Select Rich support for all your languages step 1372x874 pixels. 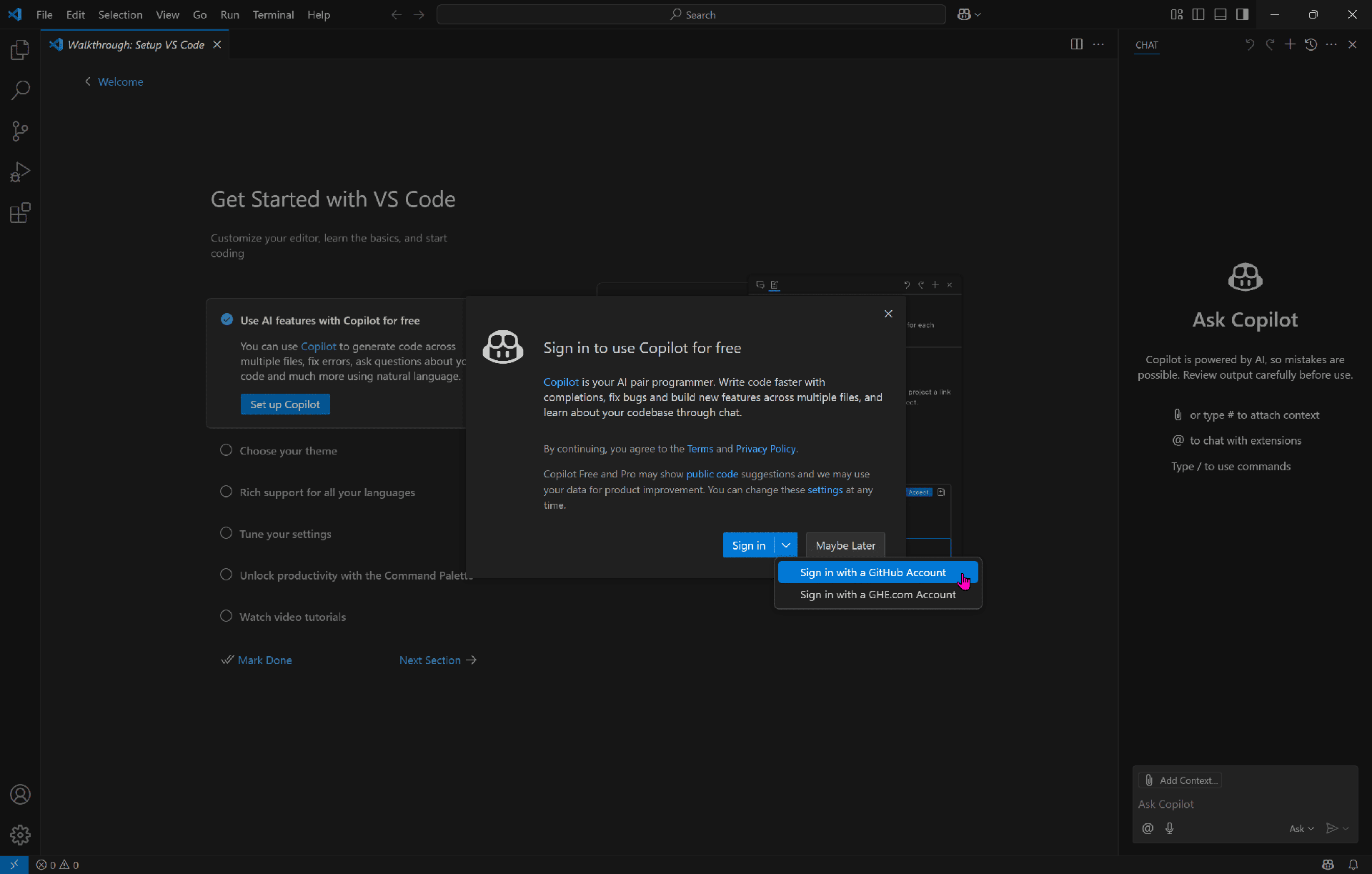[x=327, y=492]
